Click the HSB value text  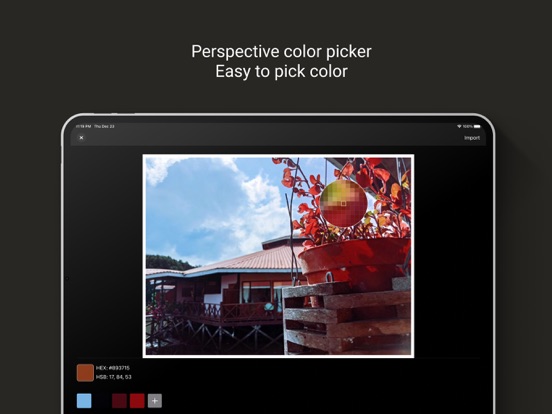tap(113, 377)
